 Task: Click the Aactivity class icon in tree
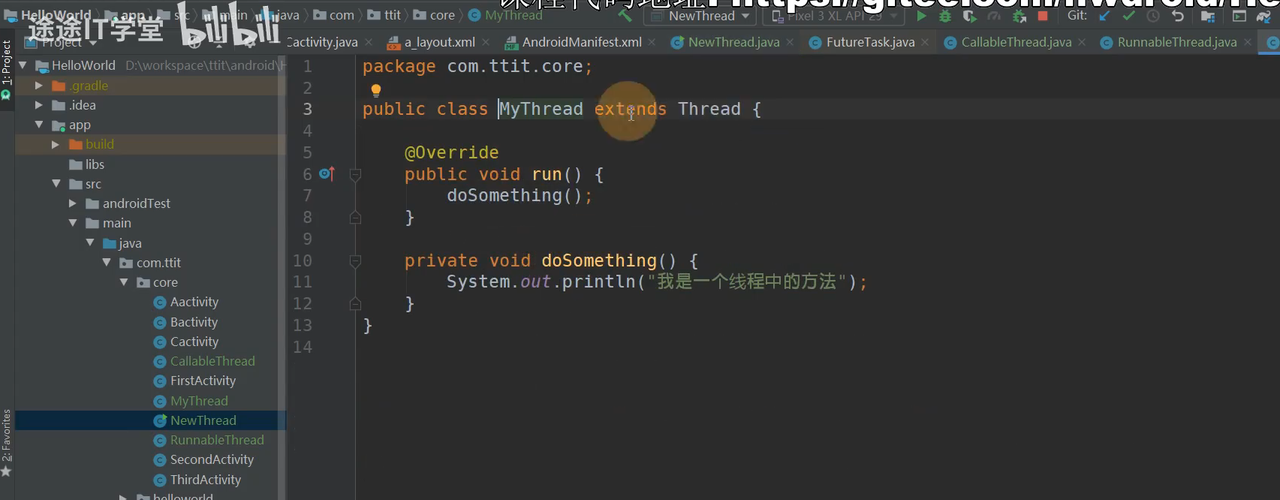click(160, 302)
